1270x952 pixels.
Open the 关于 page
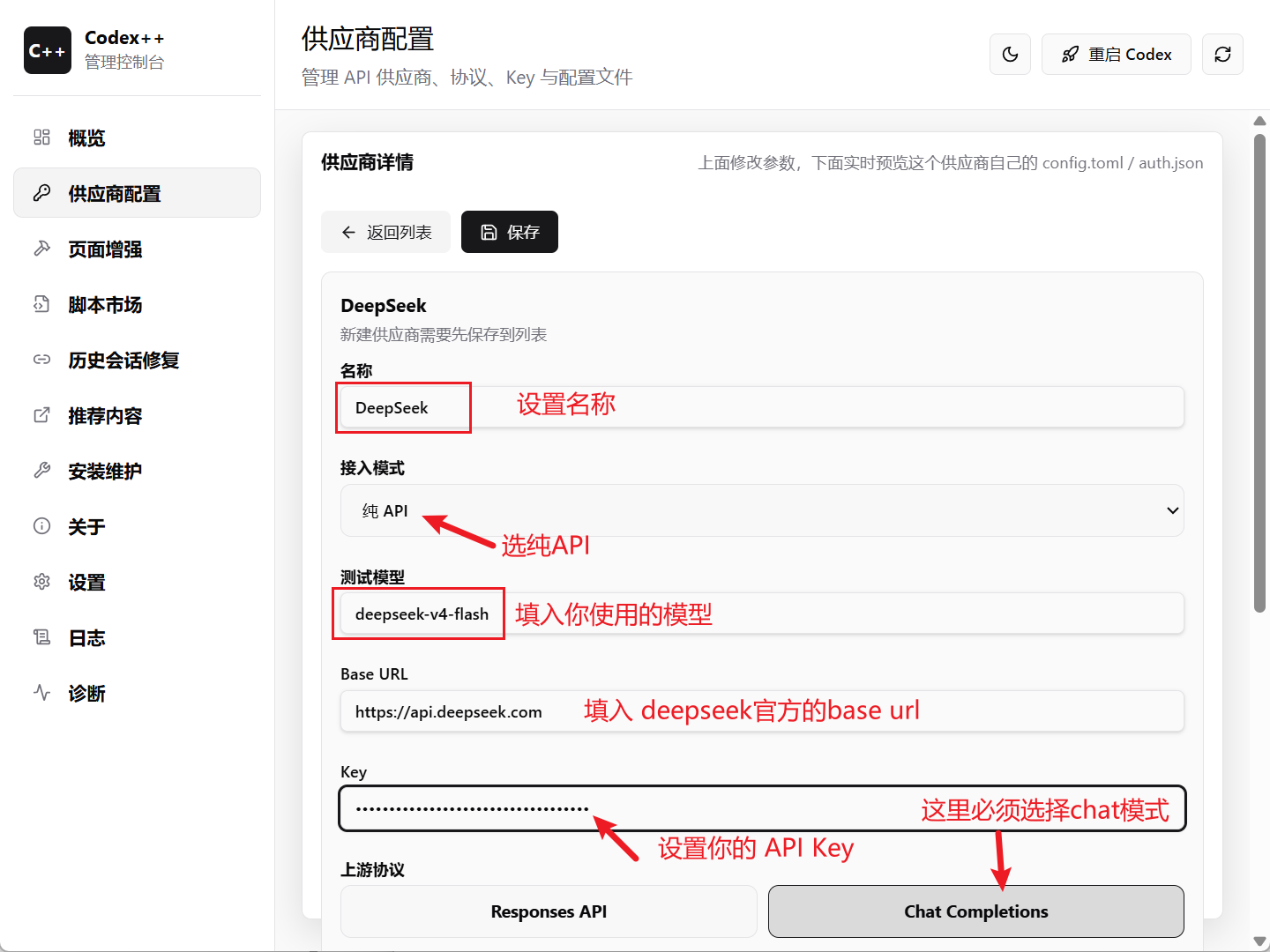[x=137, y=526]
